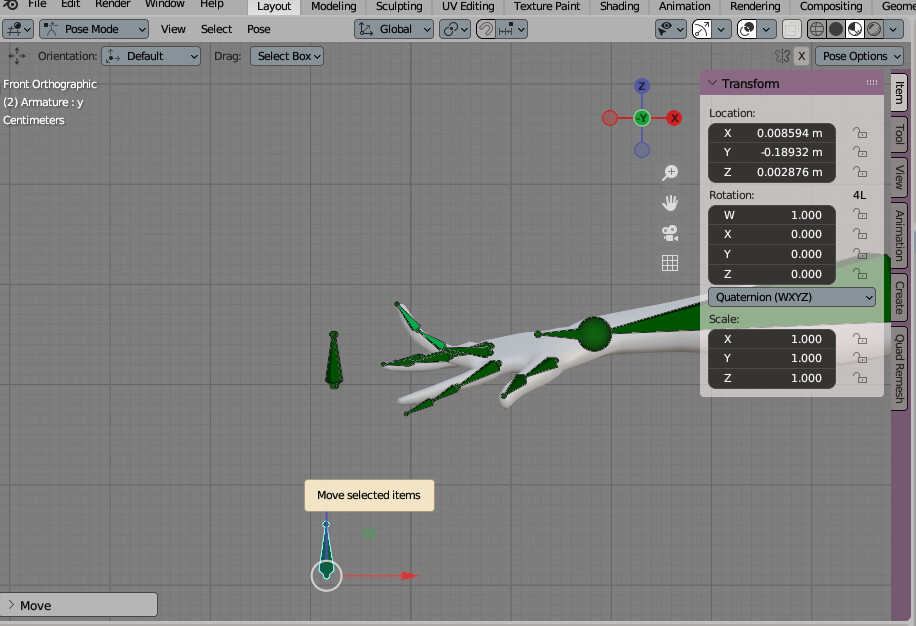Click the pose mirror icon beside X
The height and width of the screenshot is (626, 916).
pos(782,56)
